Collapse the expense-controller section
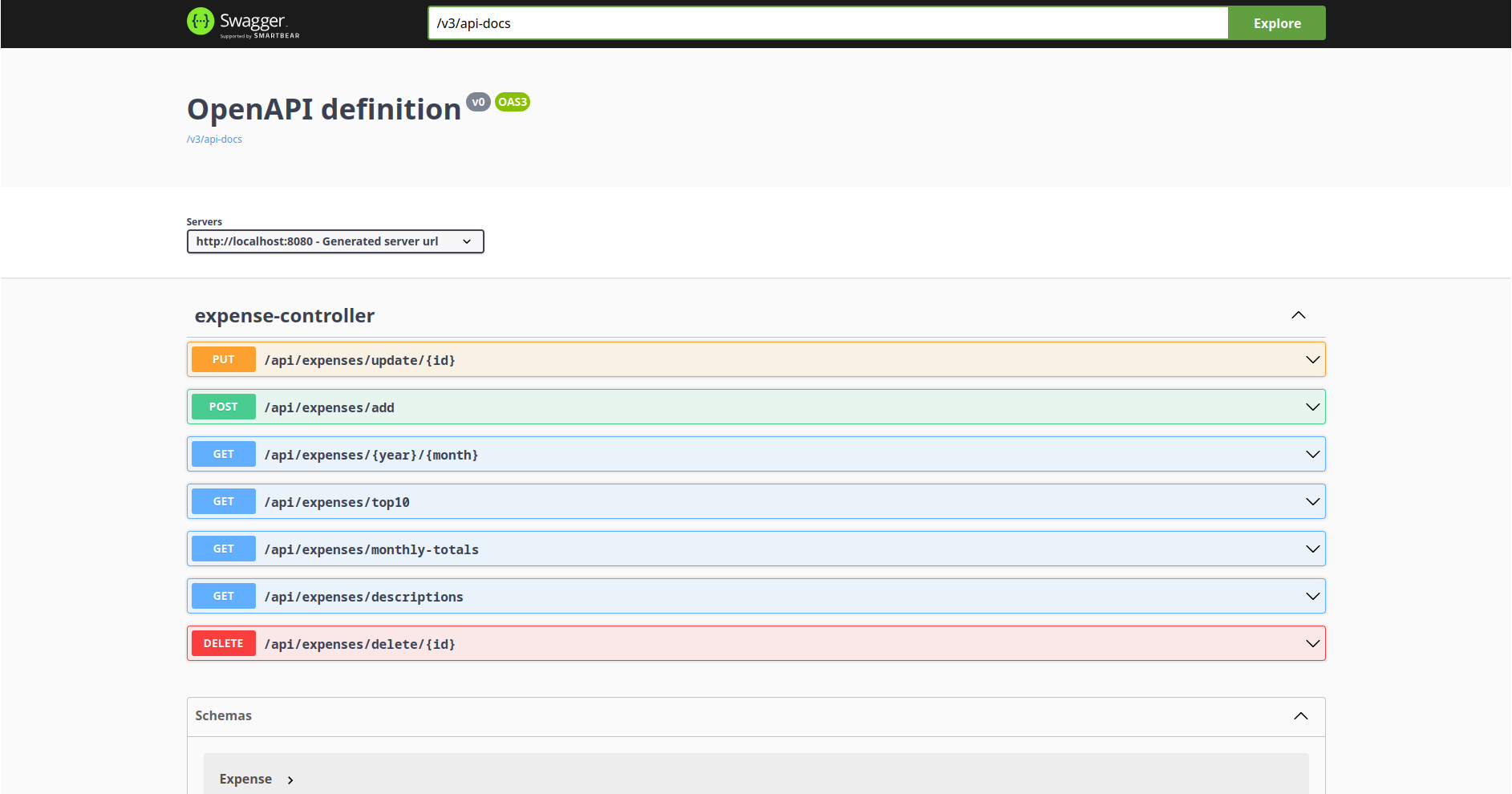Image resolution: width=1512 pixels, height=794 pixels. (x=1299, y=315)
